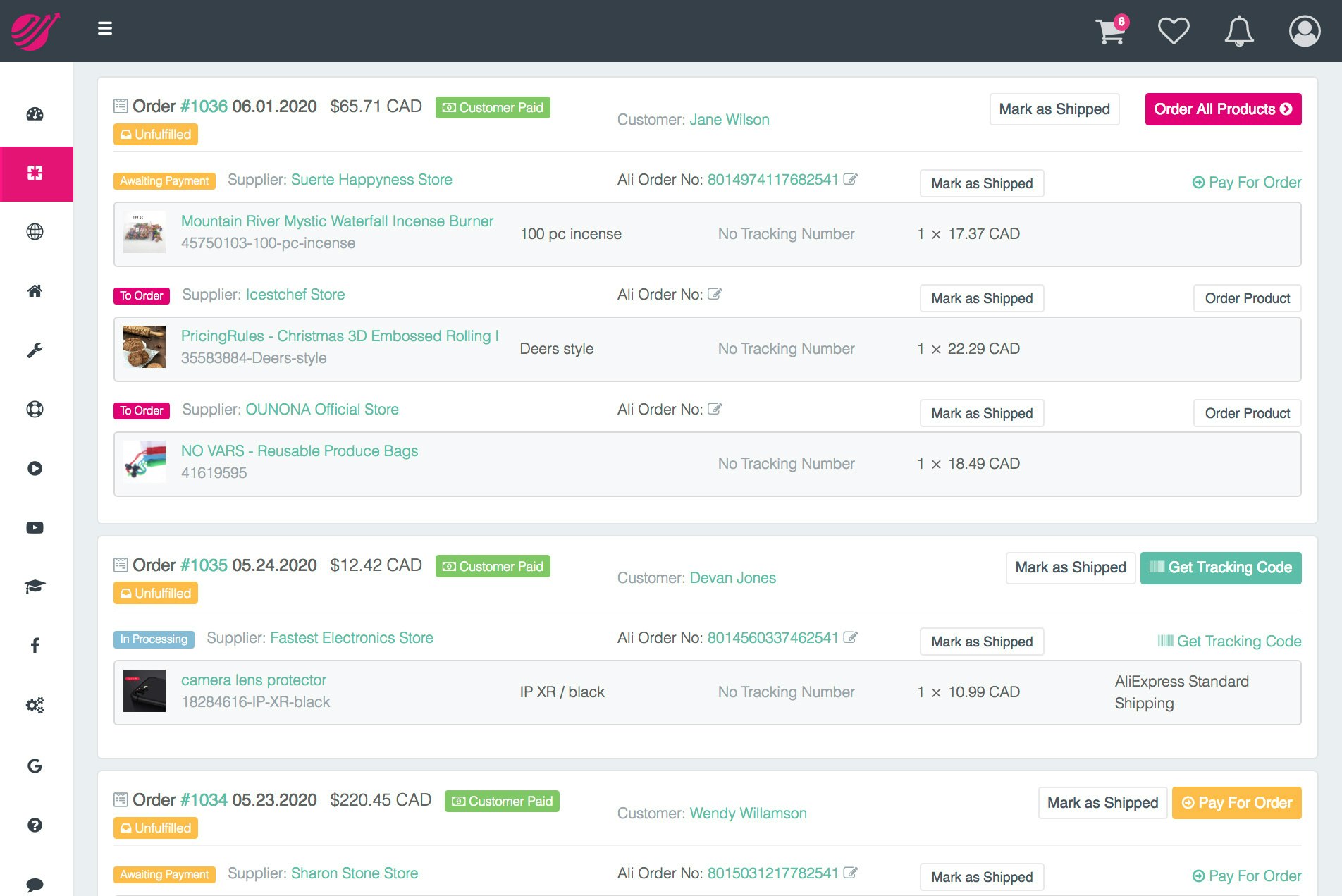The height and width of the screenshot is (896, 1342).
Task: Open the lifebuoy support icon in sidebar
Action: (35, 410)
